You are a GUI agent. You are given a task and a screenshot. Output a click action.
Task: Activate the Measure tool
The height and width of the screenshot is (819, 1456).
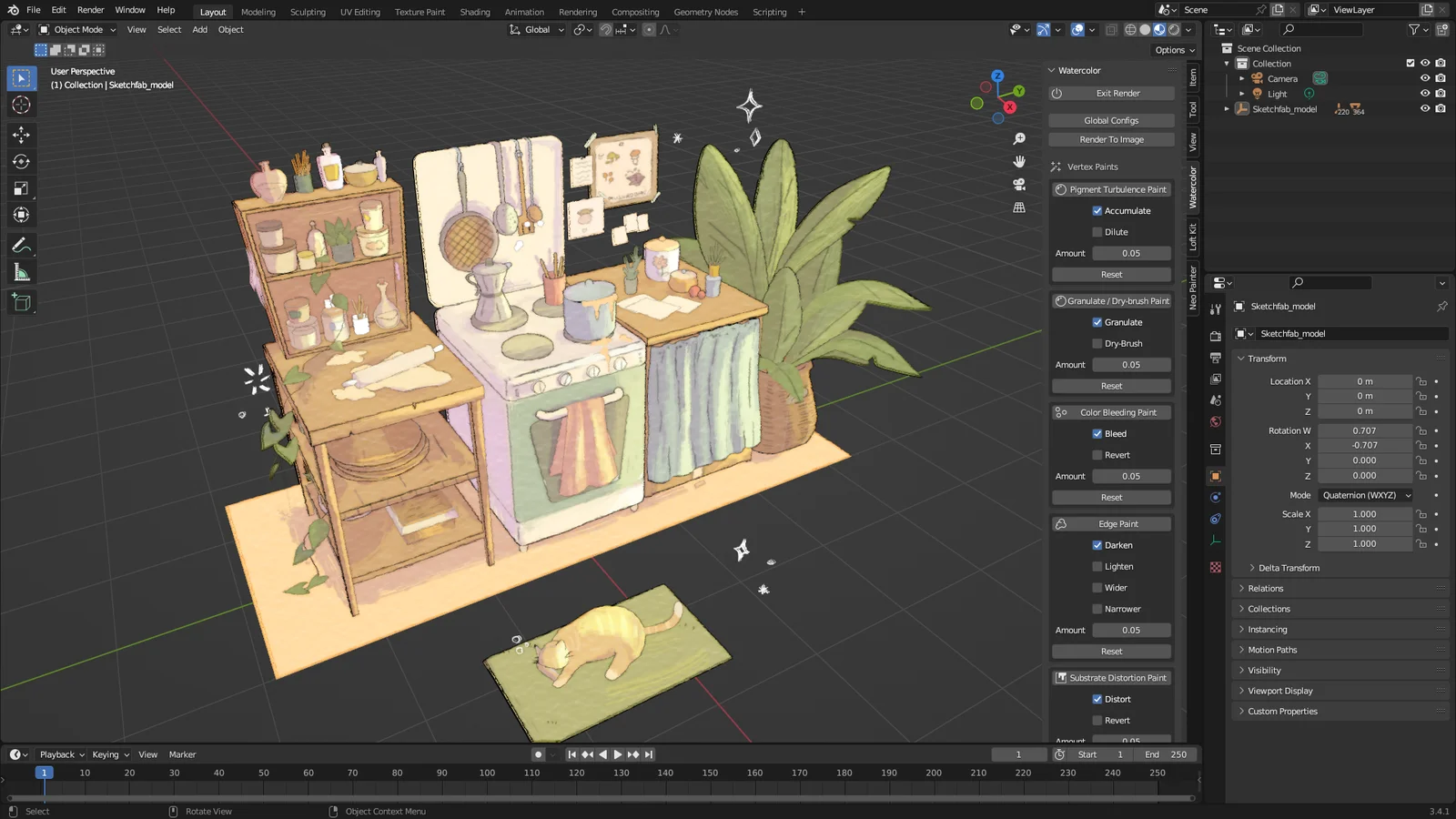[x=21, y=271]
